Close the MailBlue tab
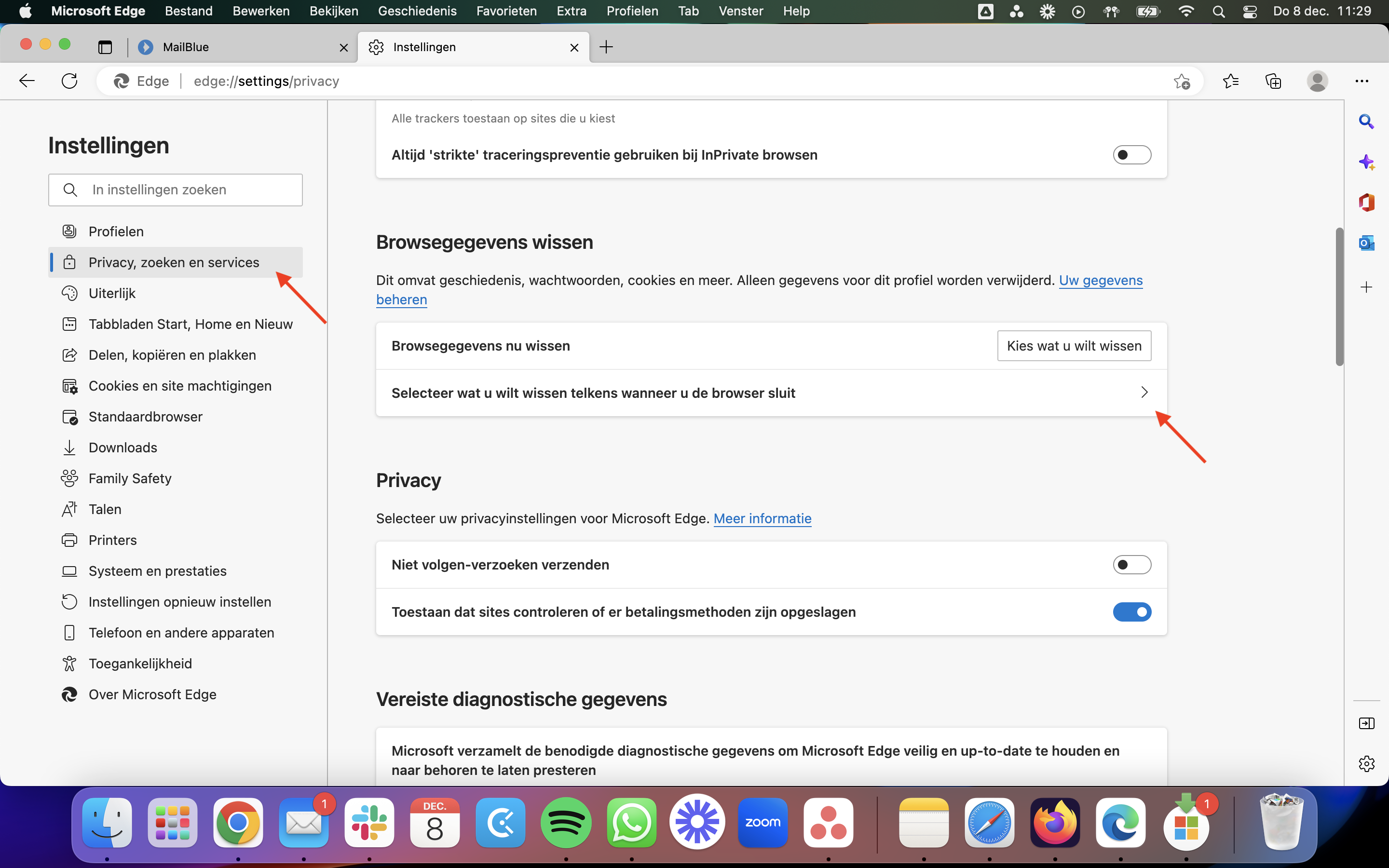1389x868 pixels. [344, 48]
